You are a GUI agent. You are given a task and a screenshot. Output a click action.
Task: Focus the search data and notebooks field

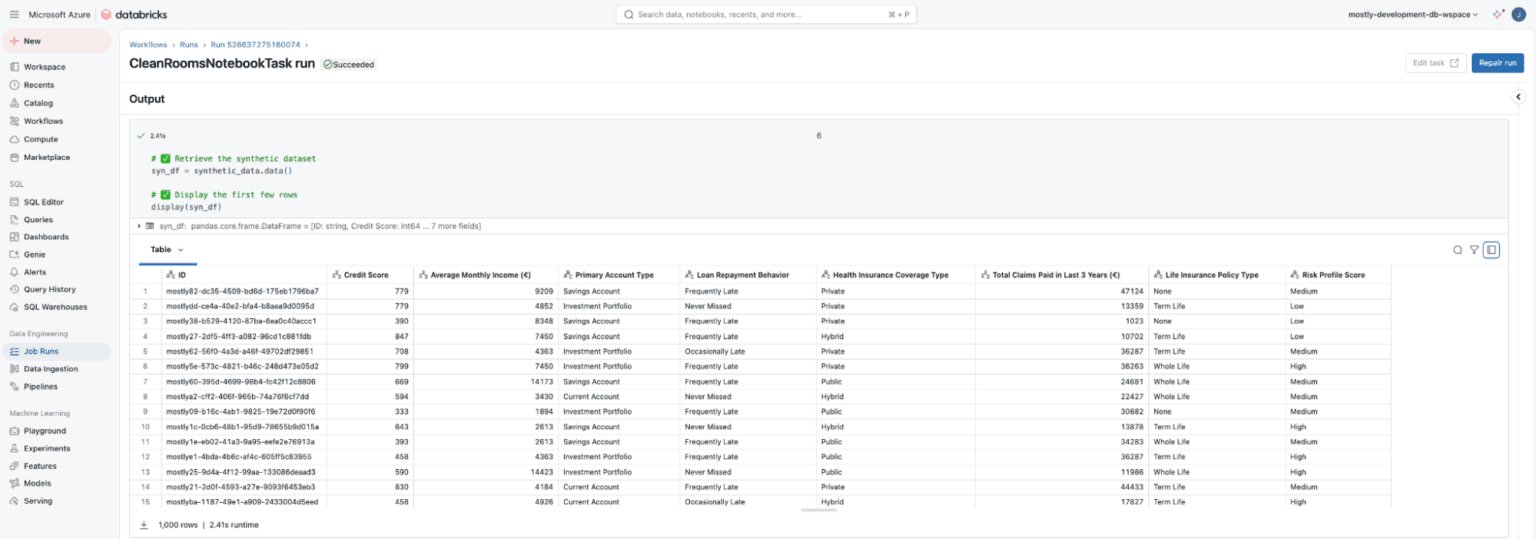[x=767, y=15]
